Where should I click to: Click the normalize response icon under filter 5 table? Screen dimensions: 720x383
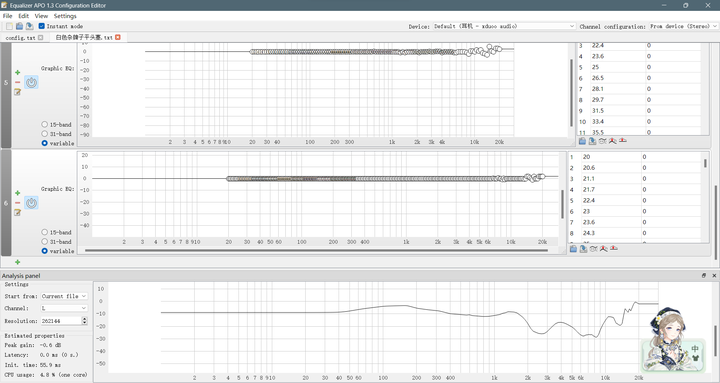pyautogui.click(x=613, y=141)
